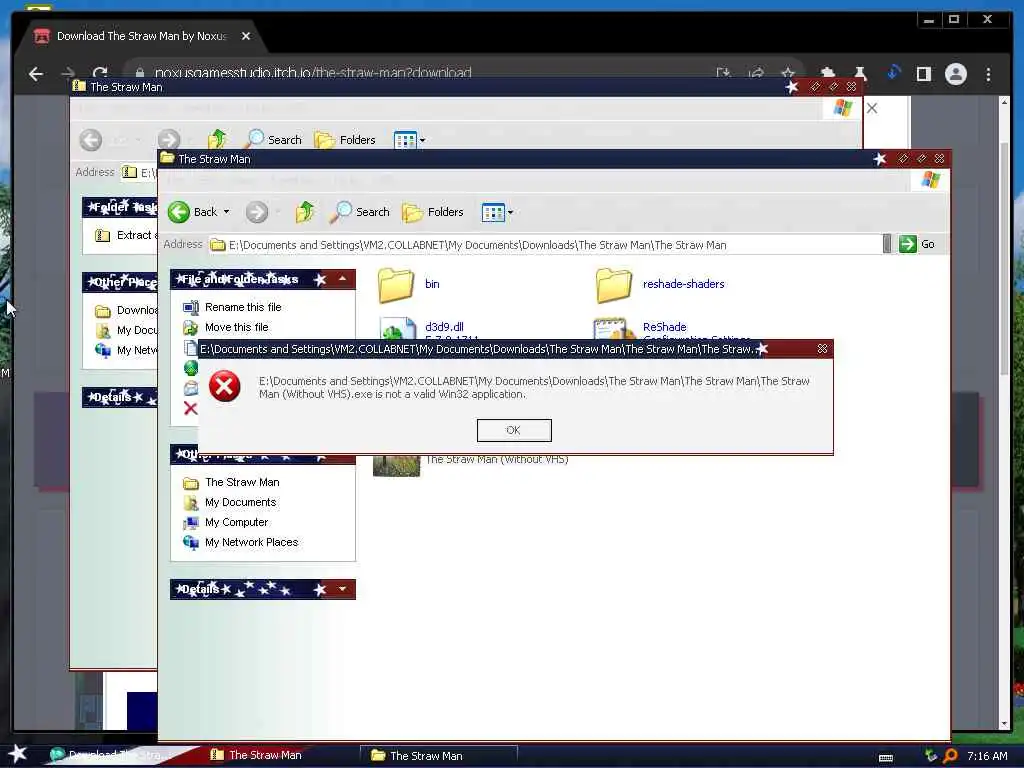
Task: Reload the page in Chrome
Action: tap(100, 74)
